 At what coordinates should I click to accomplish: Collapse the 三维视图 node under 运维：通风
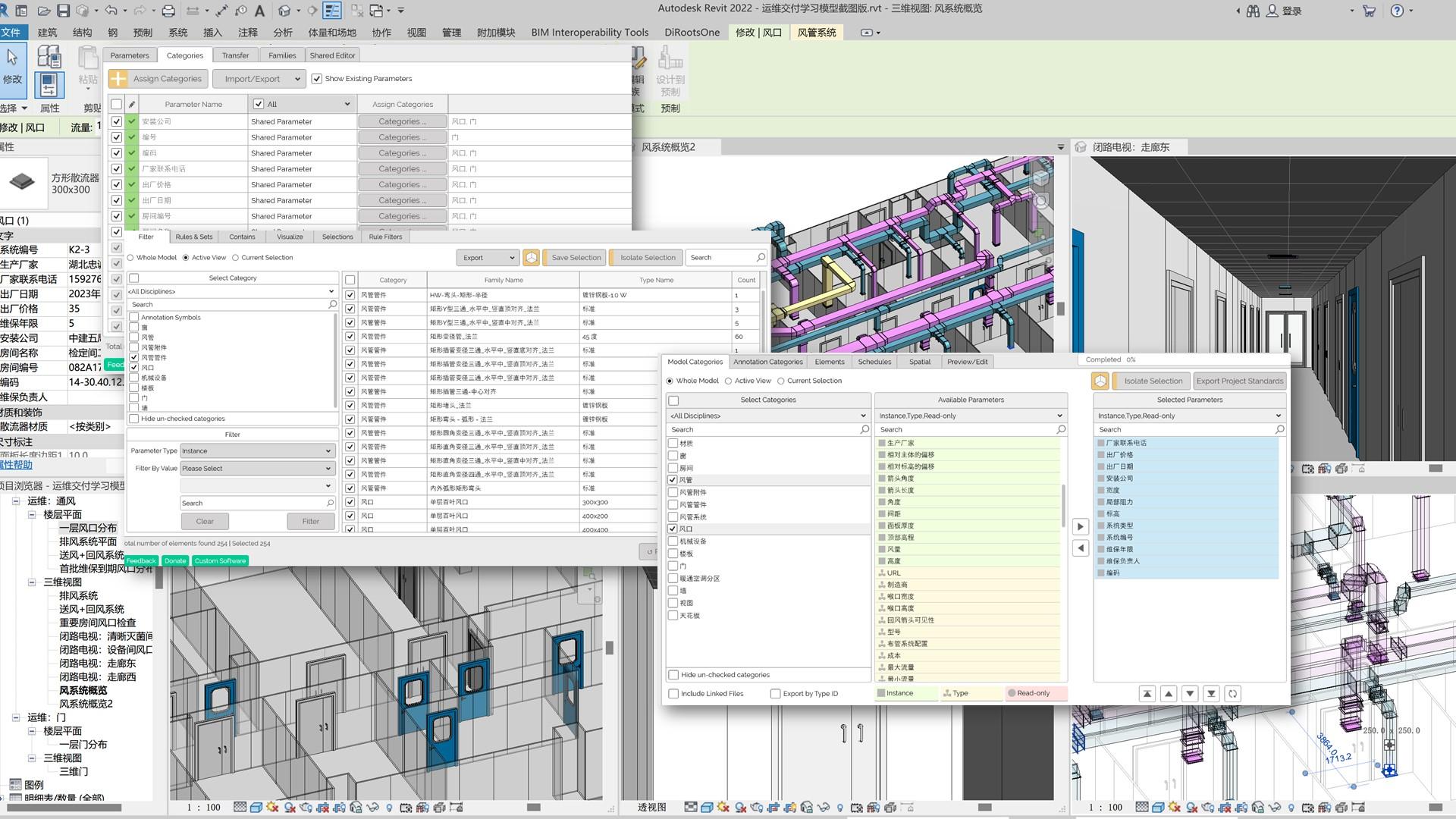(x=32, y=582)
